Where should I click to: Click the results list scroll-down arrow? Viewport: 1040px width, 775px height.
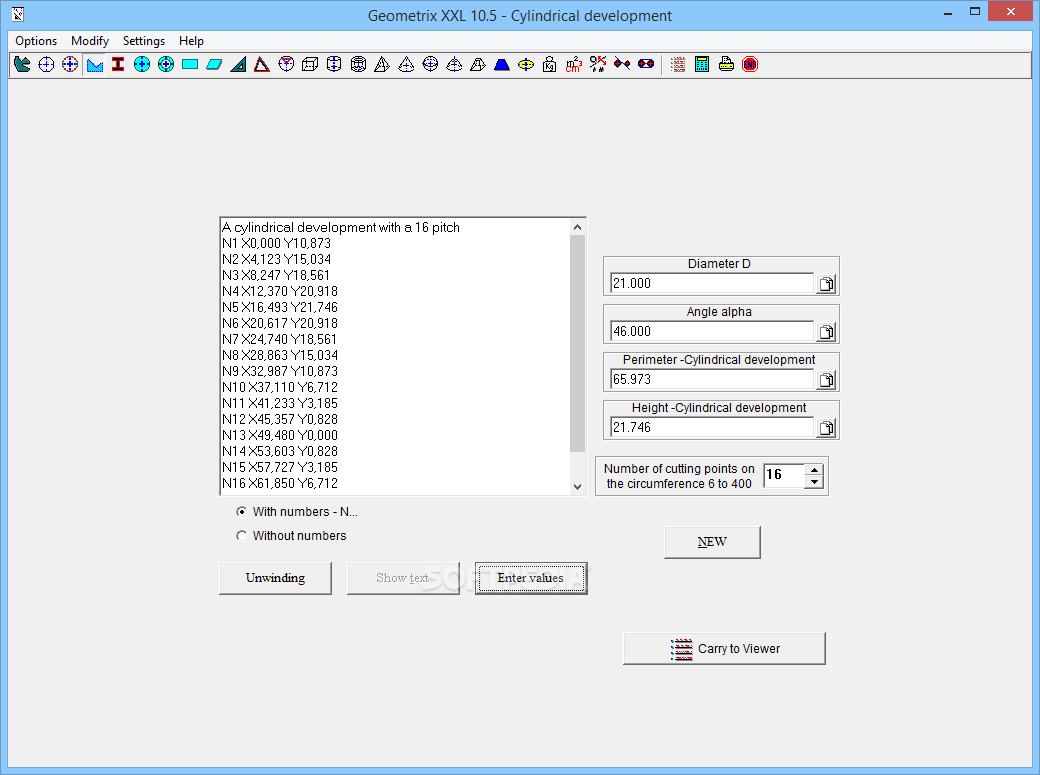pos(577,486)
